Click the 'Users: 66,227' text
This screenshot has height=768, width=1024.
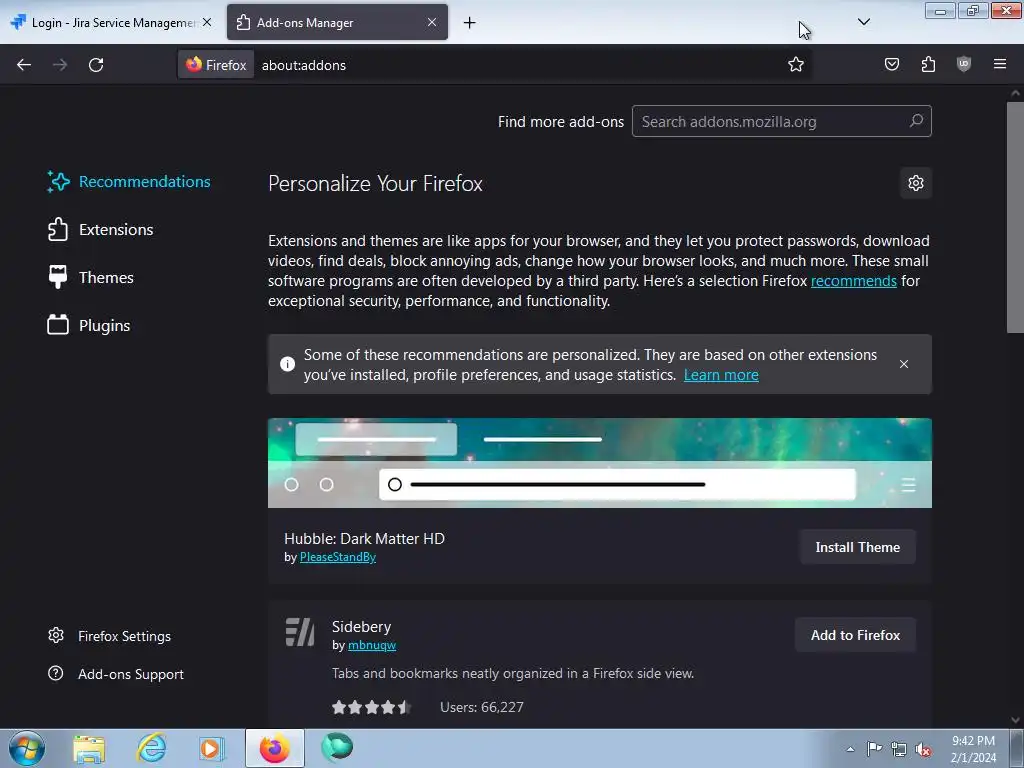coord(482,707)
